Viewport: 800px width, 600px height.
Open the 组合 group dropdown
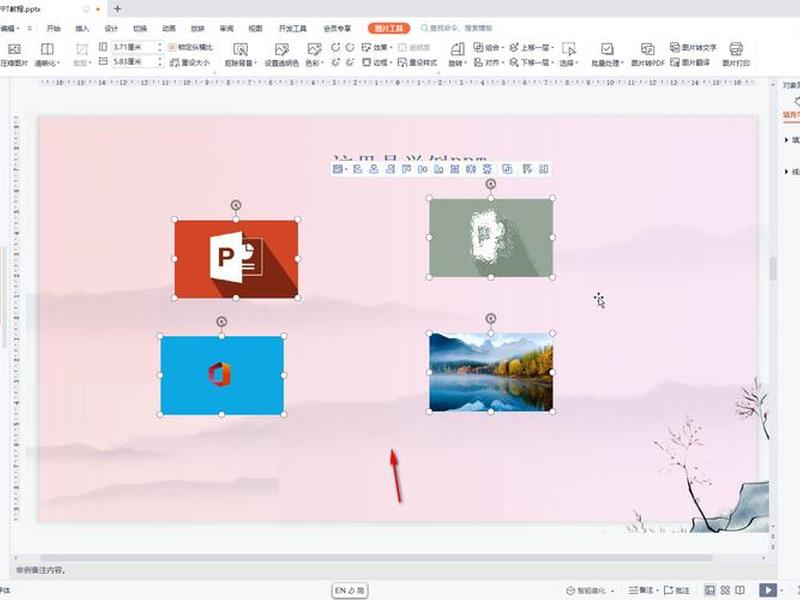[489, 47]
